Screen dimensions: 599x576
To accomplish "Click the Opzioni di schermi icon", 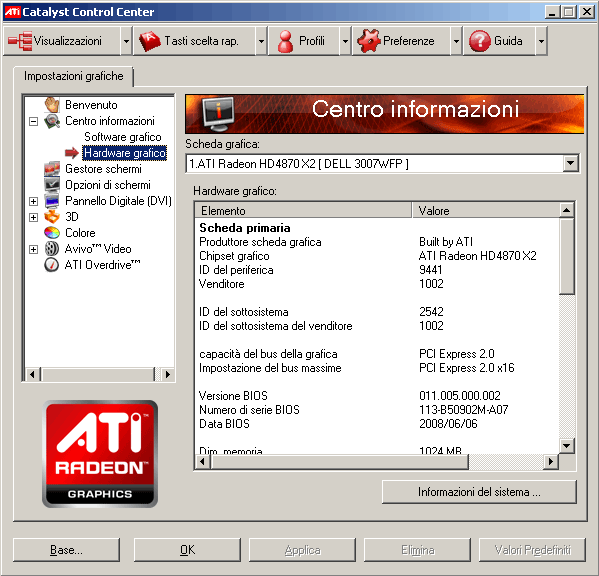I will click(x=52, y=184).
